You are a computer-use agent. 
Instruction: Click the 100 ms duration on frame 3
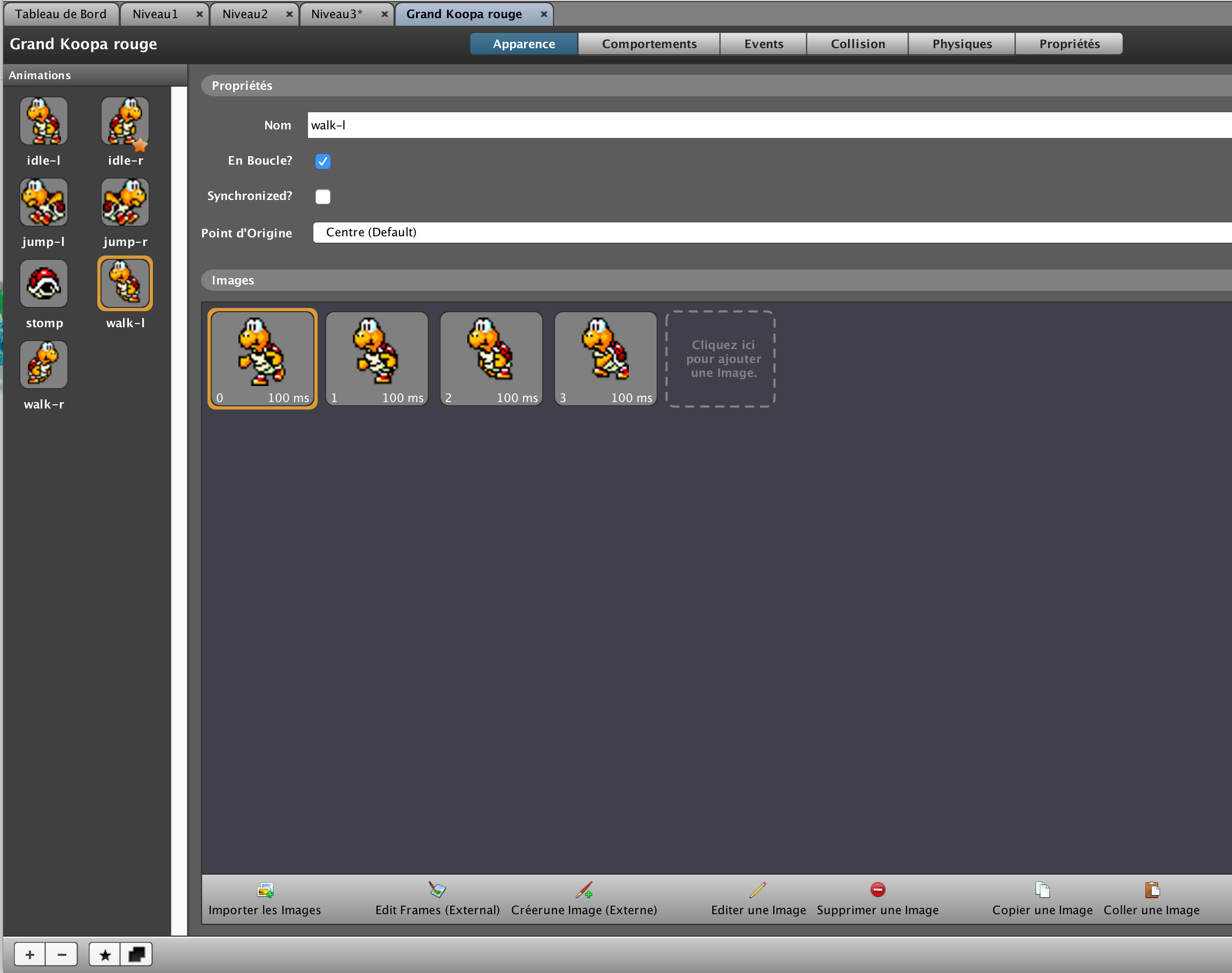point(632,398)
